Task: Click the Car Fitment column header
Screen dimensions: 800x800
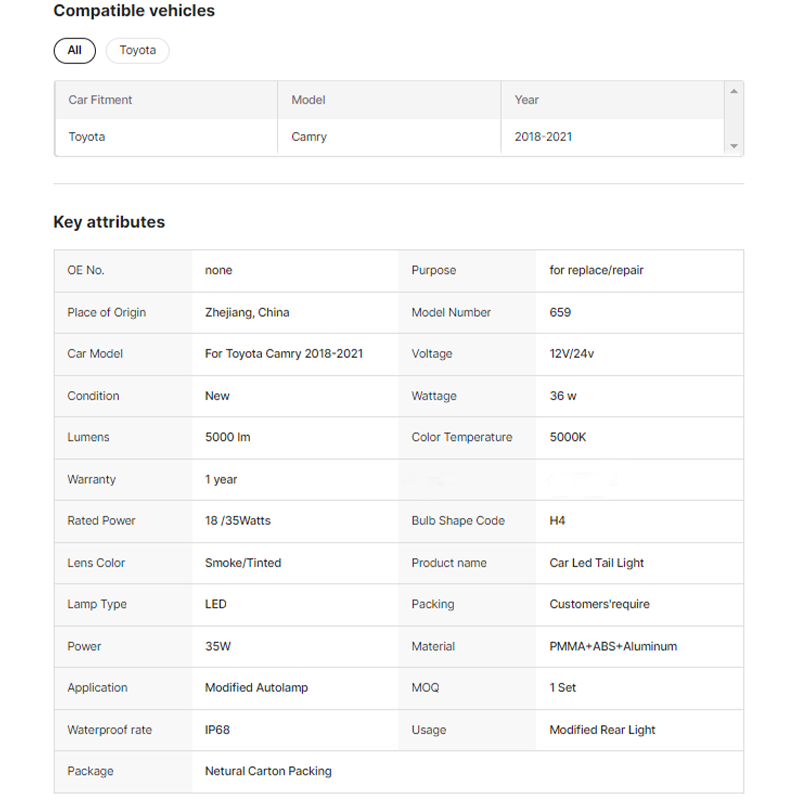Action: pos(100,100)
